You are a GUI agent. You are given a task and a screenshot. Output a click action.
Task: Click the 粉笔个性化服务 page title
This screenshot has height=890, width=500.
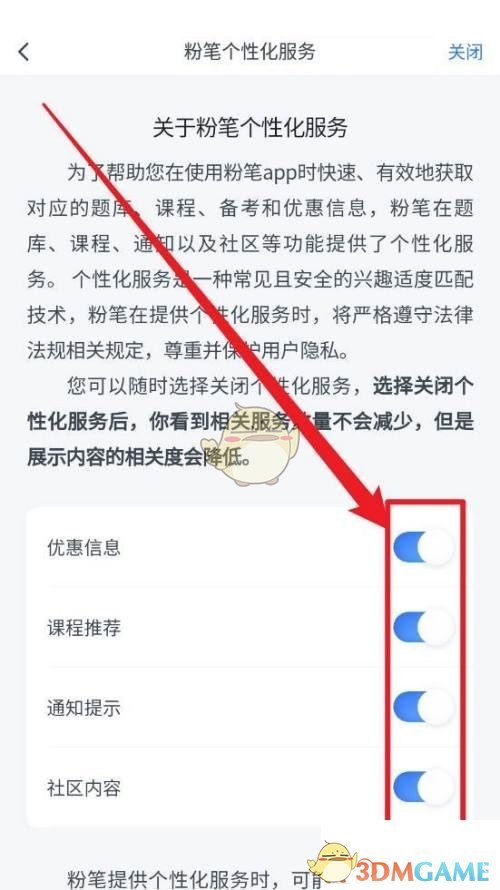tap(250, 52)
